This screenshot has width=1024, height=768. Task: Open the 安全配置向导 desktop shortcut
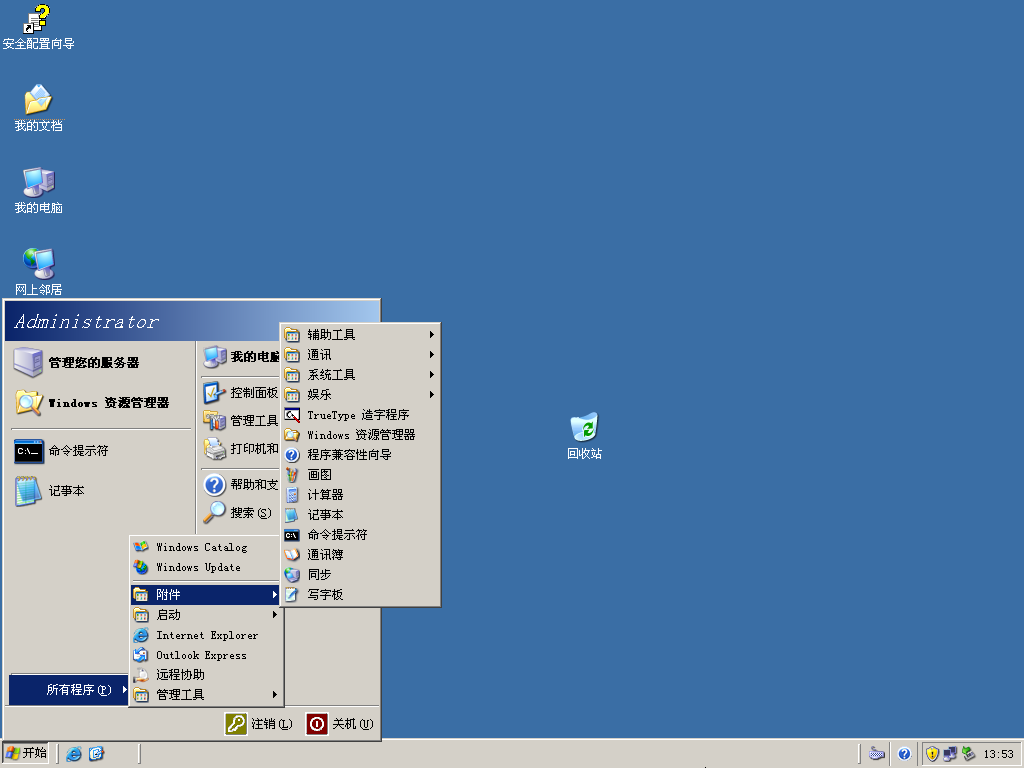point(38,27)
